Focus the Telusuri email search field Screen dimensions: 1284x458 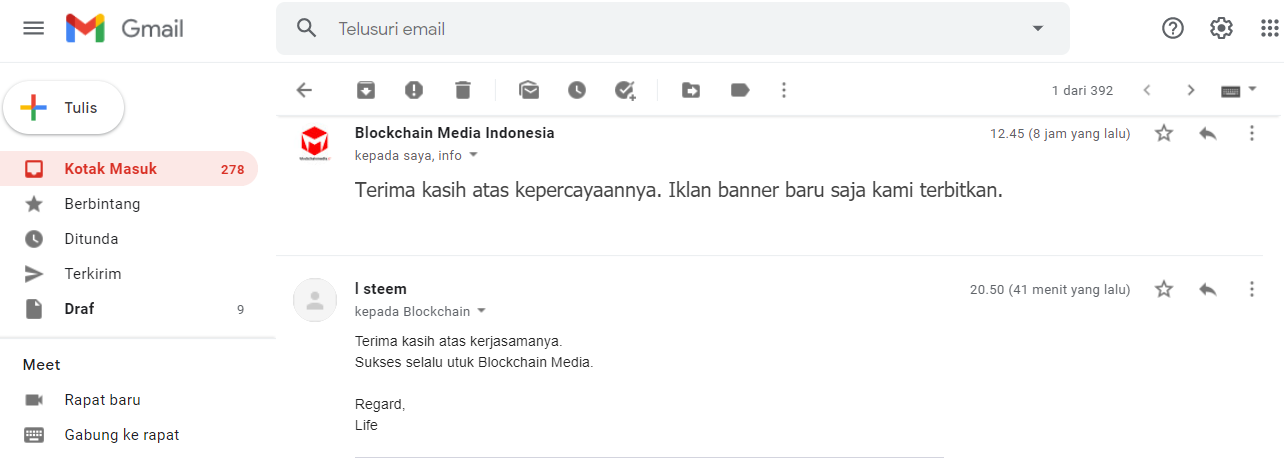(x=672, y=28)
